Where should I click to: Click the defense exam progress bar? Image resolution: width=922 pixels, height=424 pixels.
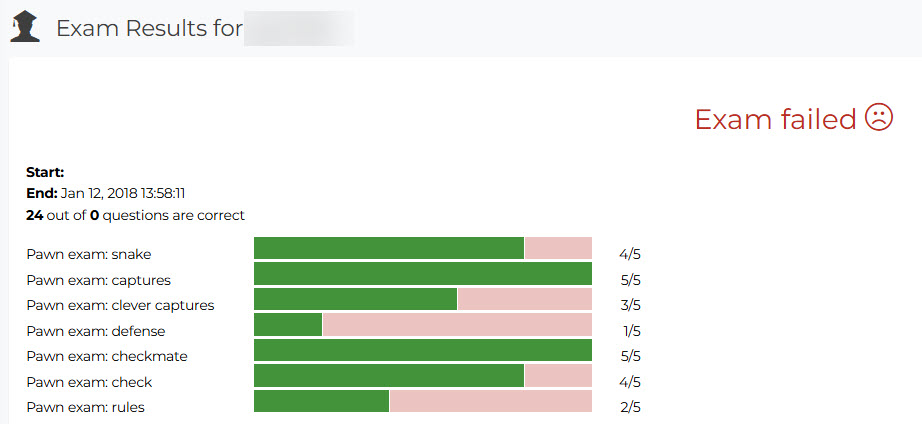pos(423,325)
